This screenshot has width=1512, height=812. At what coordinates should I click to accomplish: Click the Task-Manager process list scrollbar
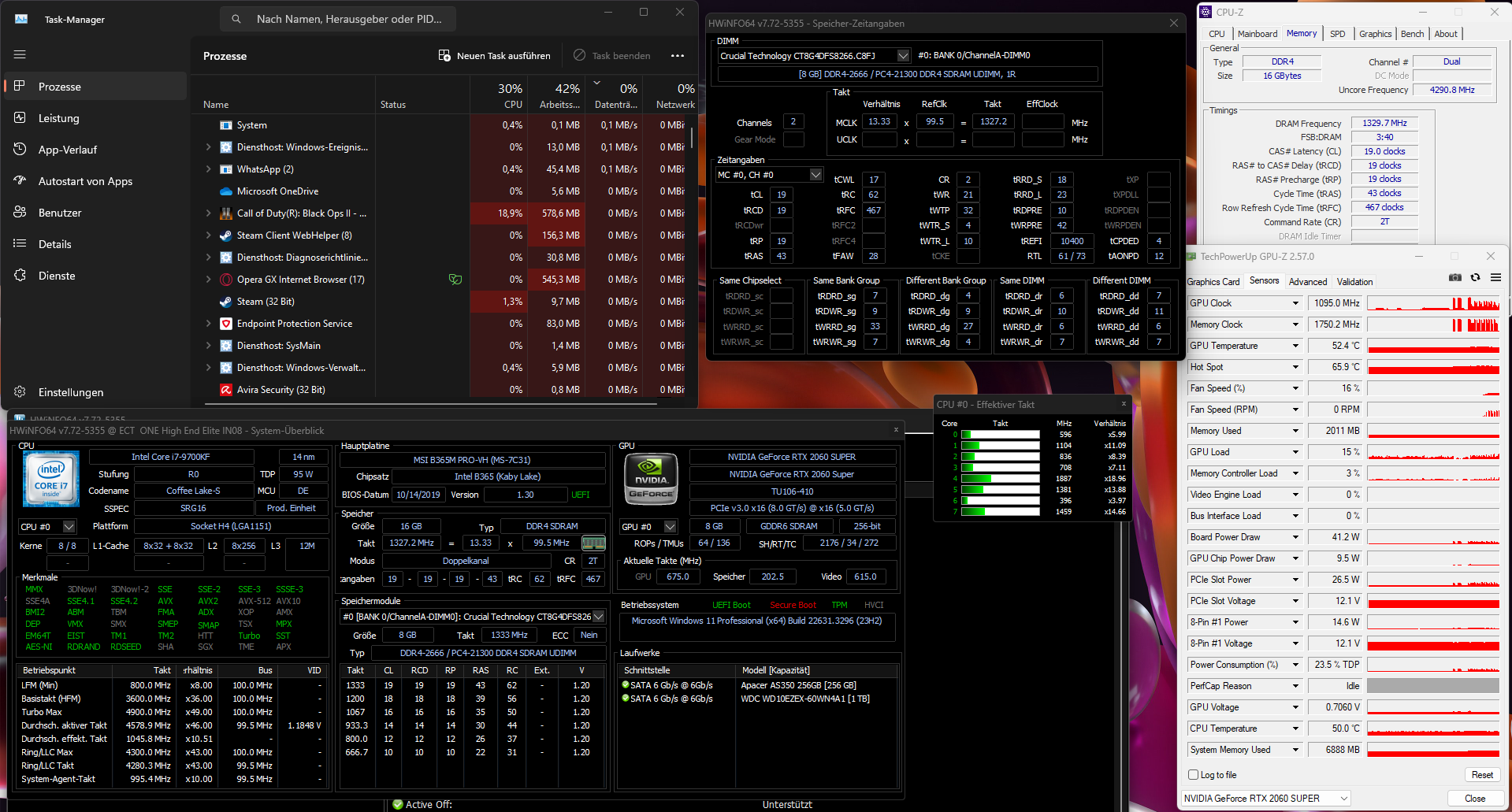[x=691, y=137]
